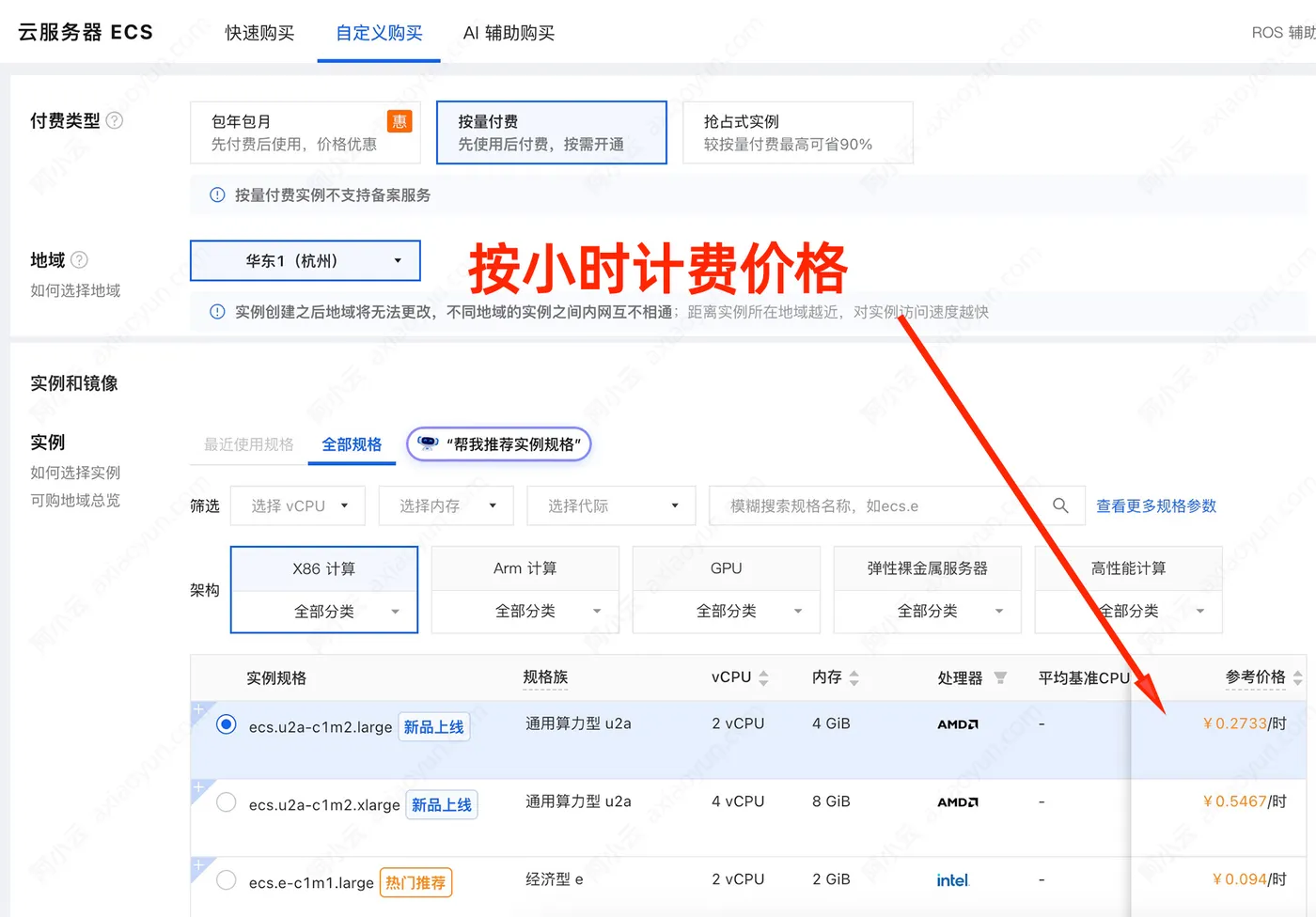Click the 新品上线 tag on ecs.u2a-c1m2.large
The width and height of the screenshot is (1316, 917).
(433, 727)
